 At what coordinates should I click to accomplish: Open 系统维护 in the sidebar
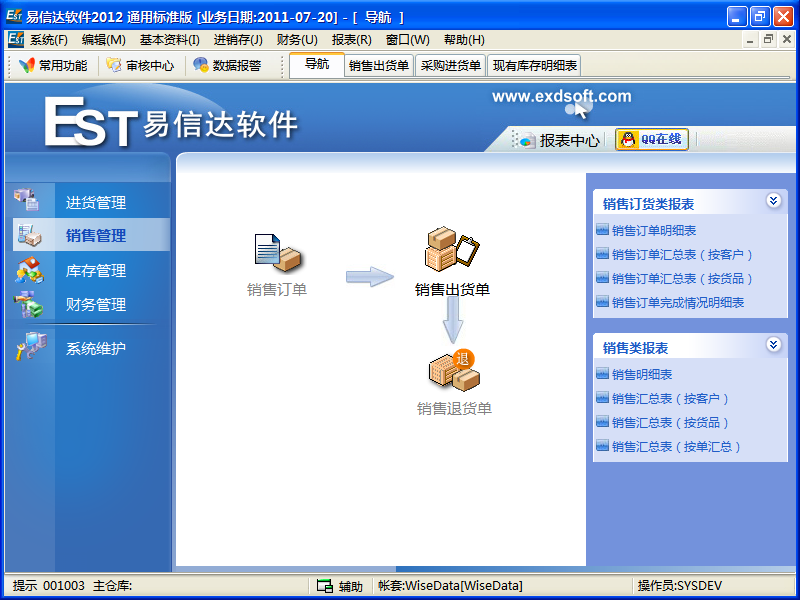pos(95,349)
